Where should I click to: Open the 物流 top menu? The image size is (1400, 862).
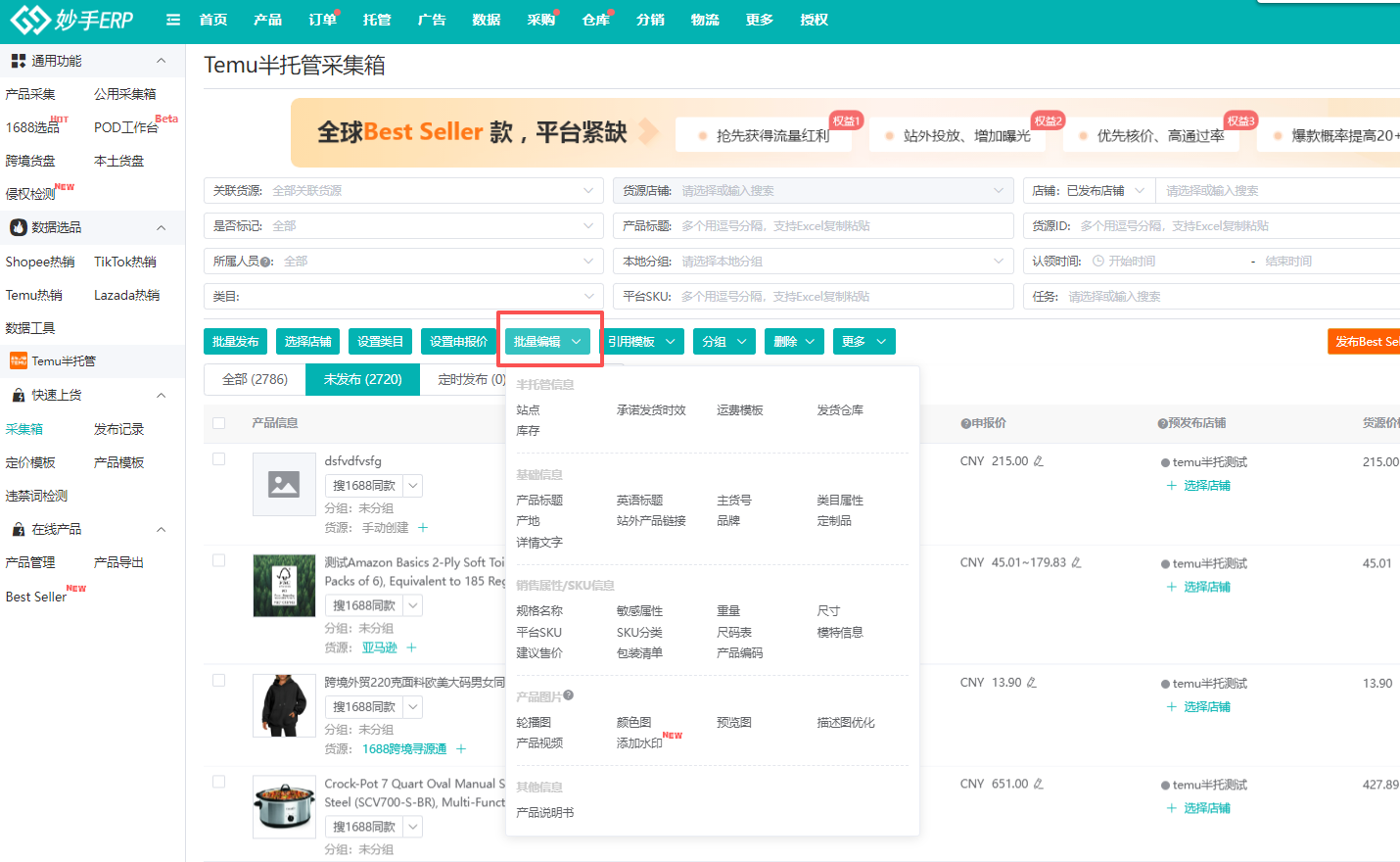(705, 20)
